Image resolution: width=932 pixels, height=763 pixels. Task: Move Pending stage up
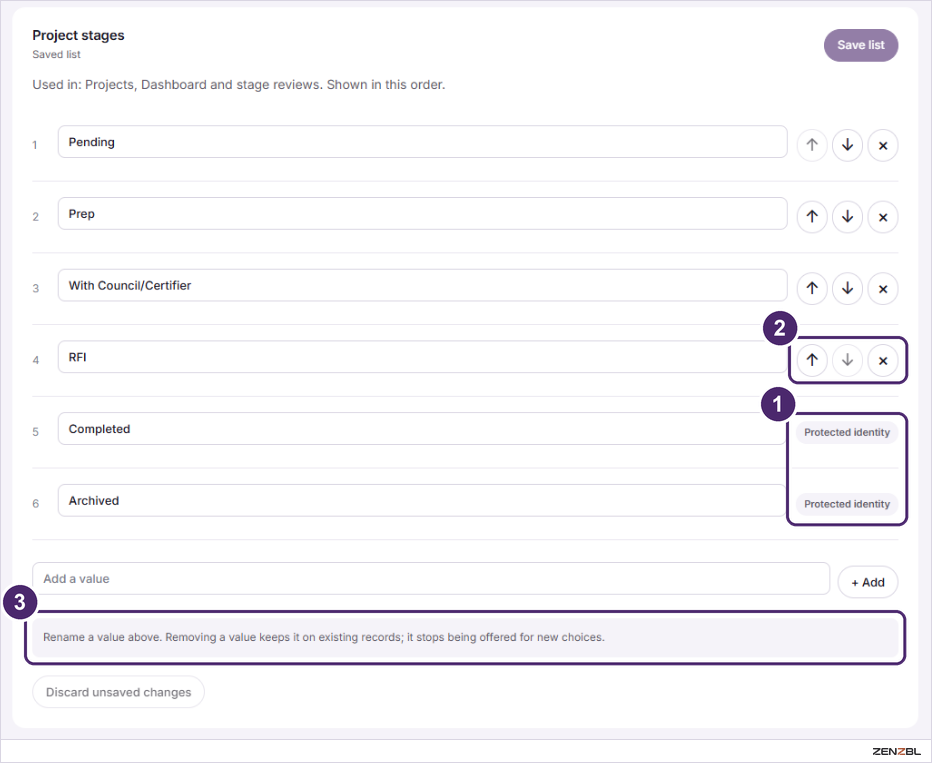812,145
